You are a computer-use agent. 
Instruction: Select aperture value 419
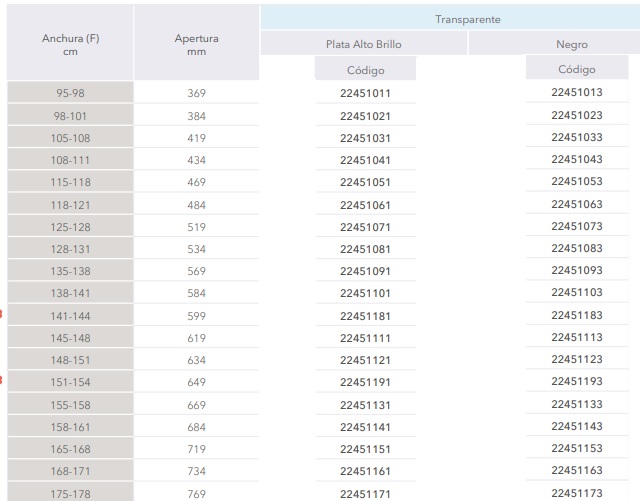[196, 137]
